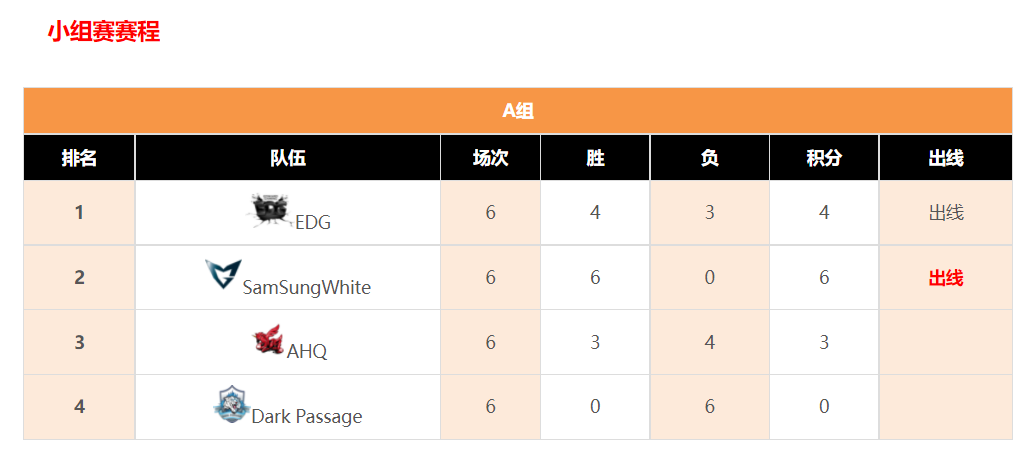Click the A组 orange group header
This screenshot has width=1034, height=457.
(518, 111)
